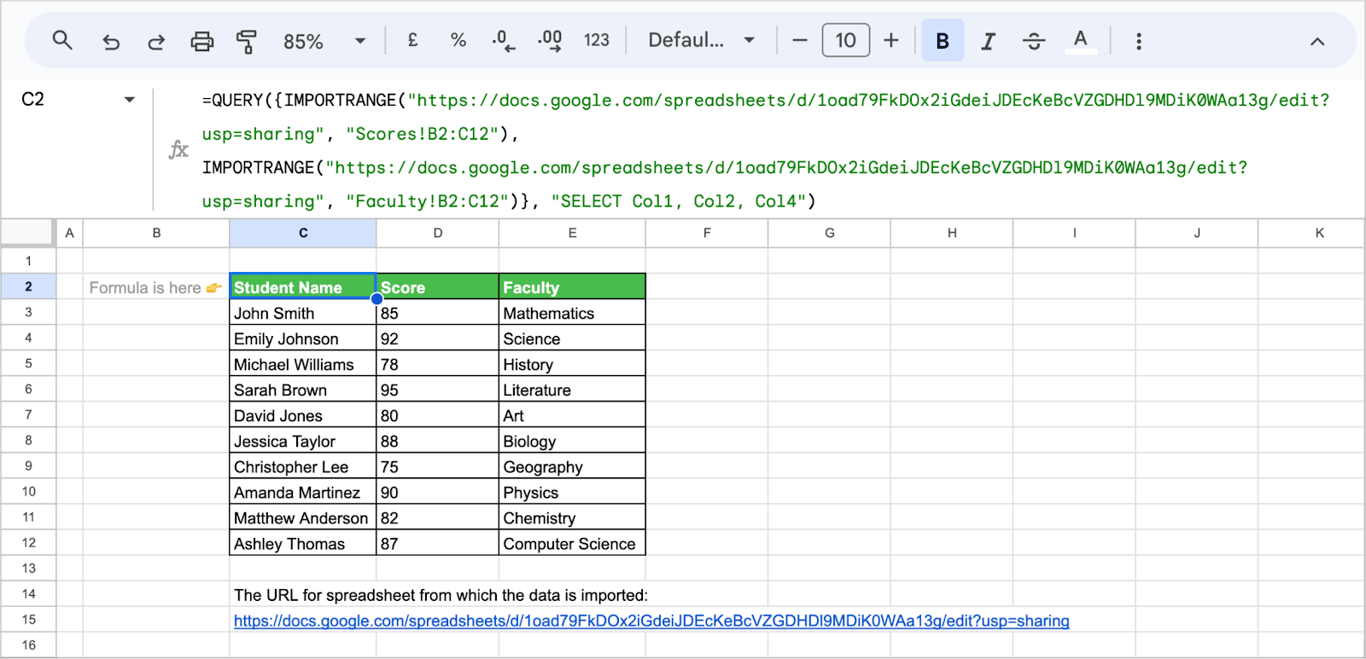The height and width of the screenshot is (659, 1366).
Task: Select column A header
Action: click(69, 233)
